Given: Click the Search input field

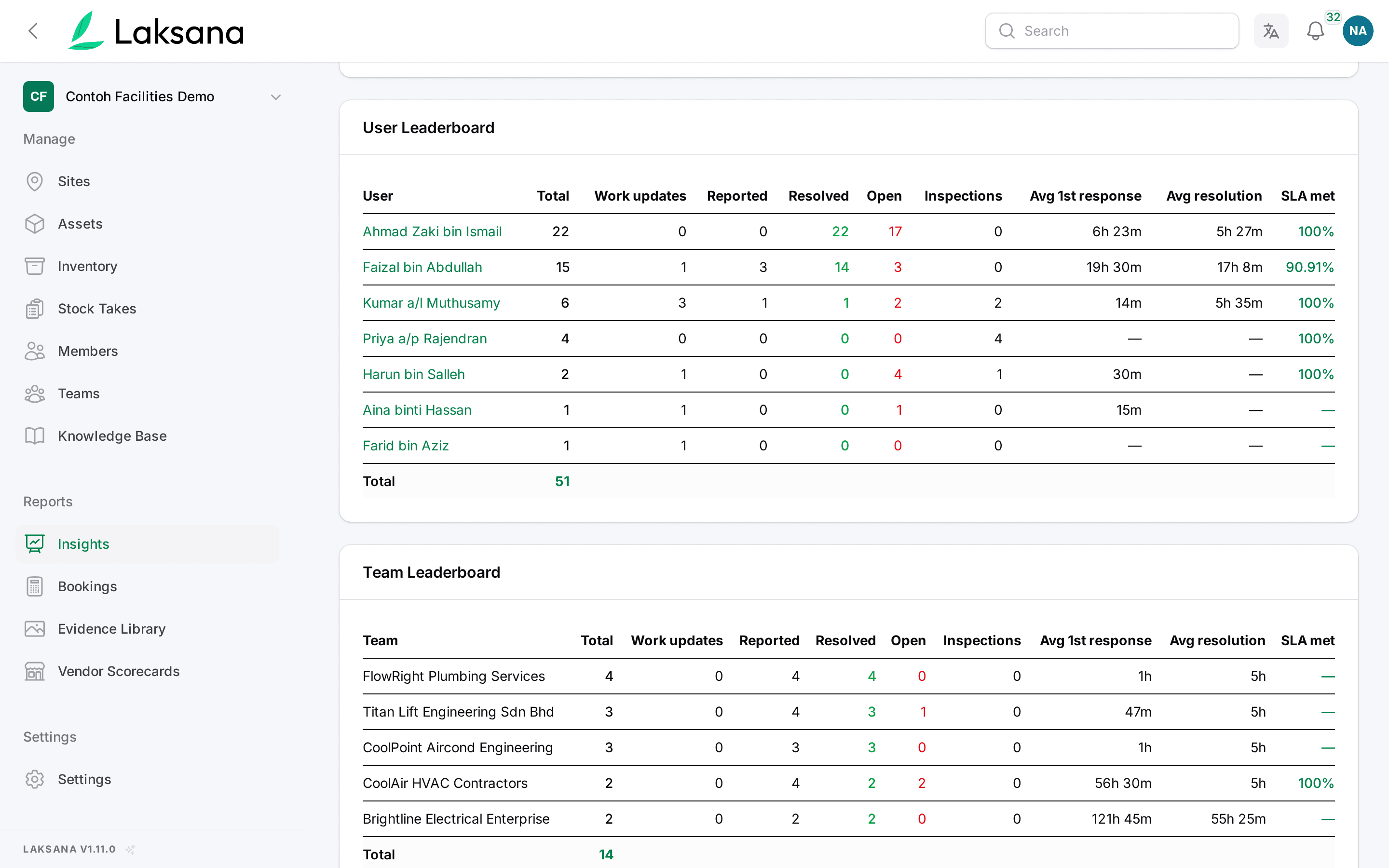Looking at the screenshot, I should click(1112, 31).
